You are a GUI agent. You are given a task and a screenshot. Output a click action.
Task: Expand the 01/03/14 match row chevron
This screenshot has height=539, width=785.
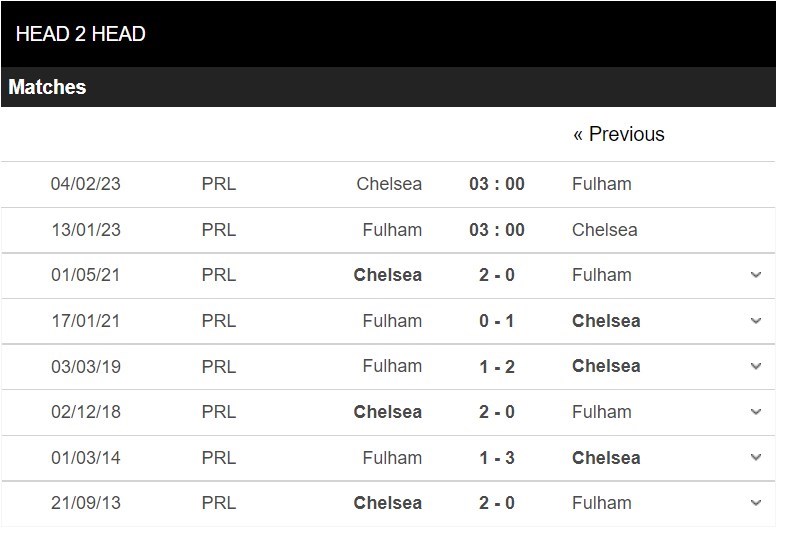click(x=756, y=458)
